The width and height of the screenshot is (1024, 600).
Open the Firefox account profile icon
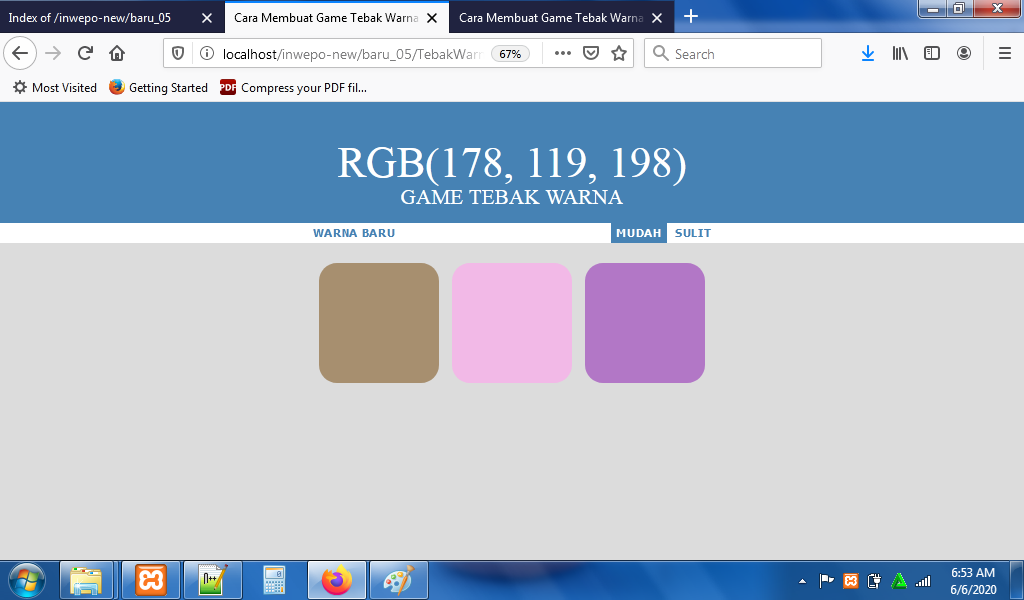[963, 54]
